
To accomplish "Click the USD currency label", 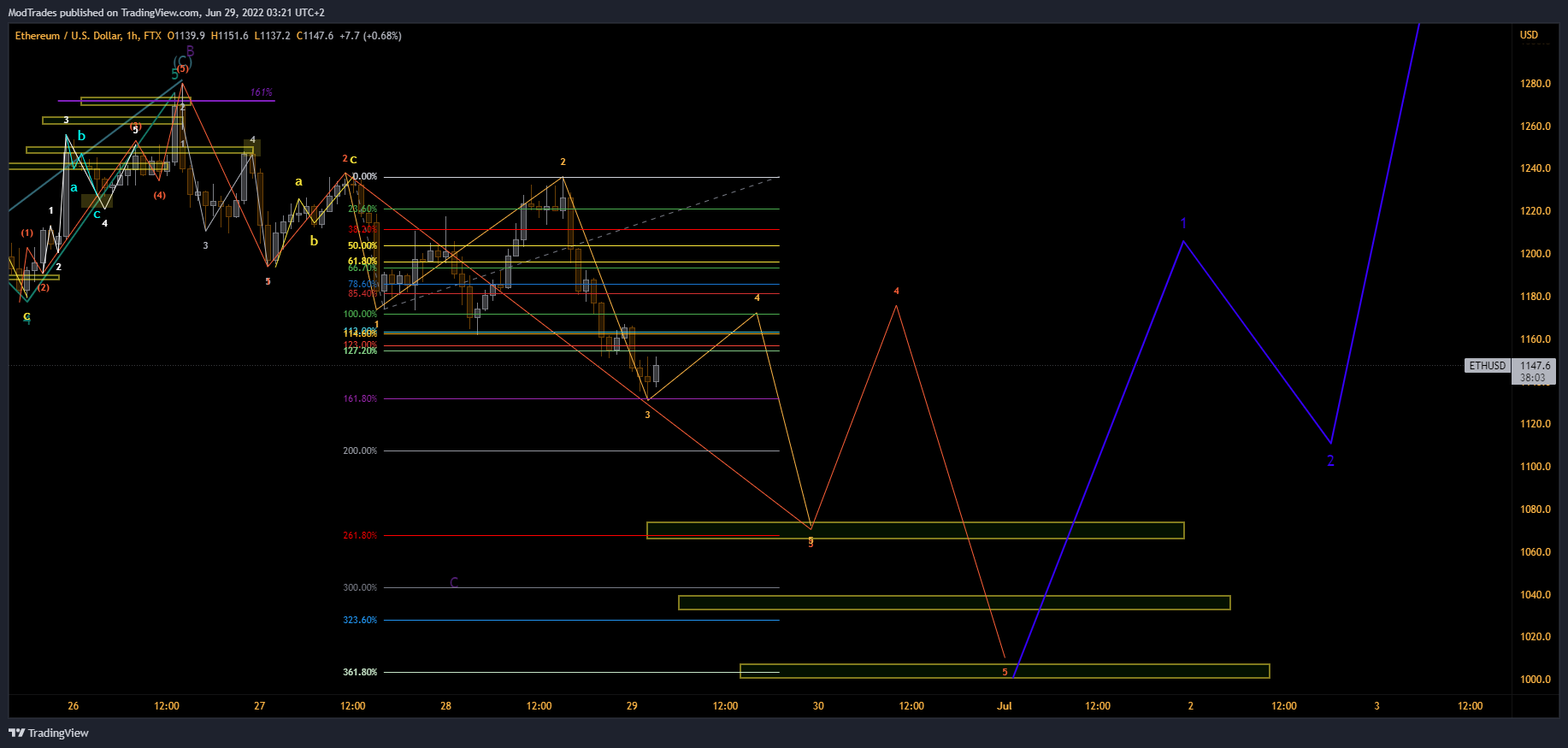I will pos(1529,35).
